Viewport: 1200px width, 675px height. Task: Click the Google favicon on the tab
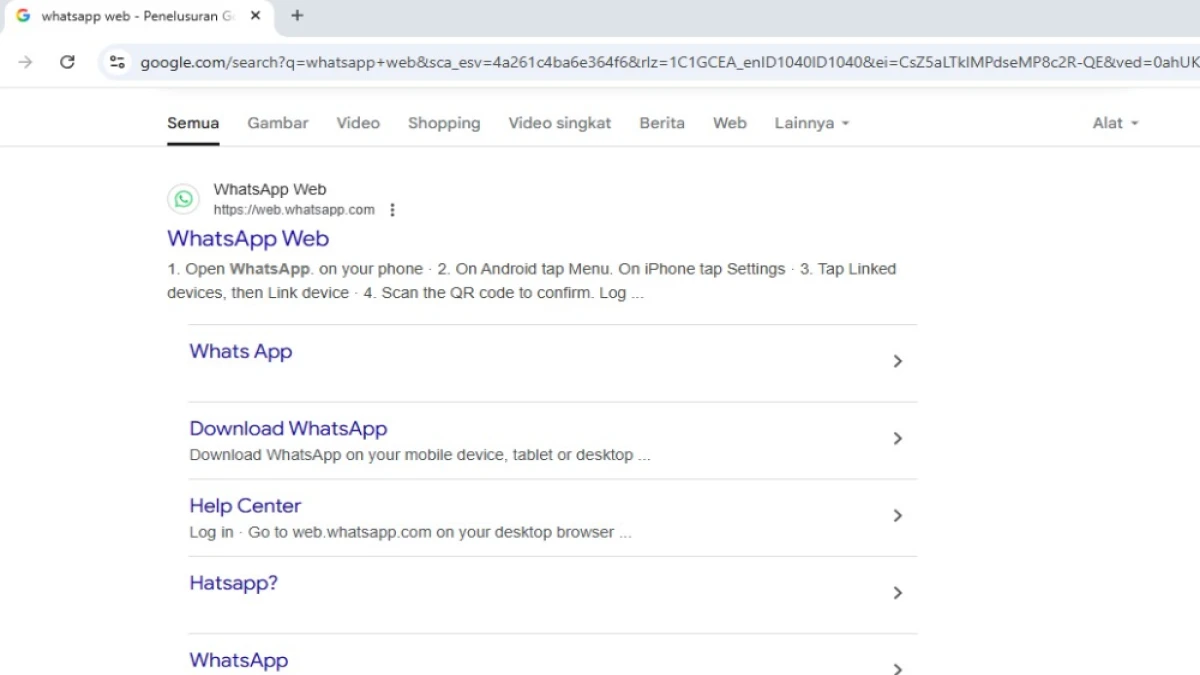coord(23,16)
